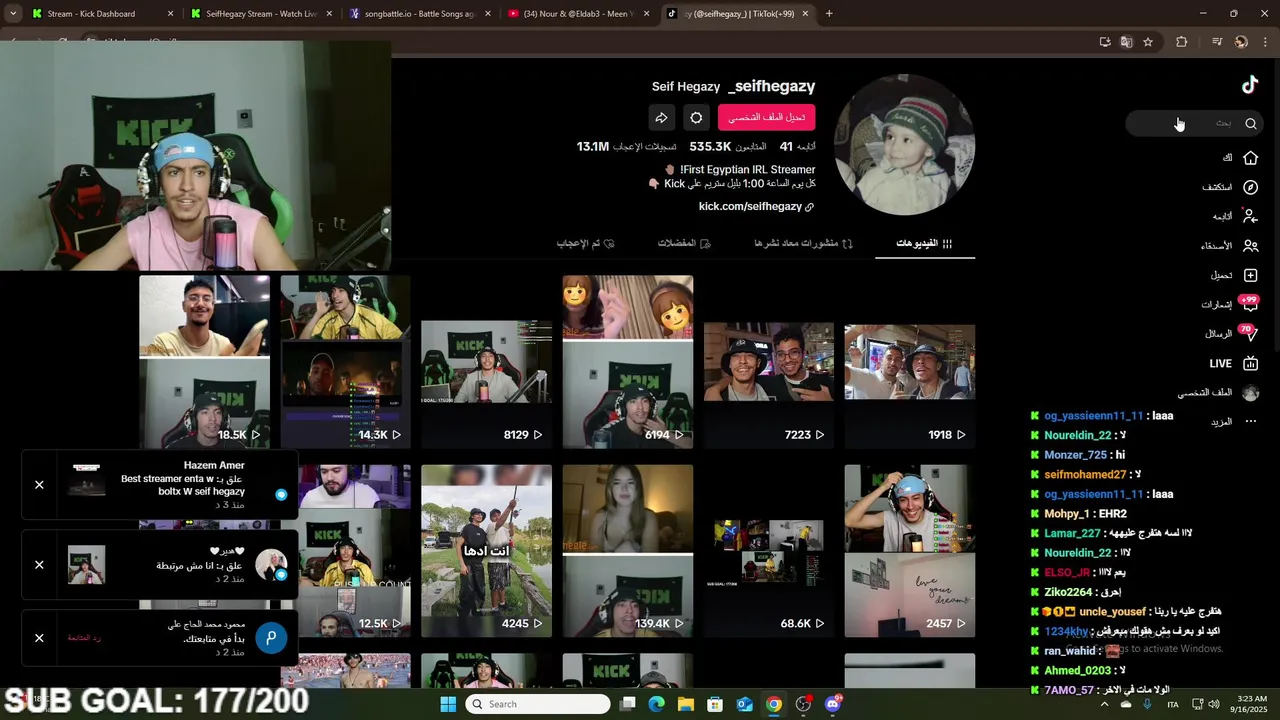Open Discord from taskbar
The width and height of the screenshot is (1280, 720).
point(833,704)
